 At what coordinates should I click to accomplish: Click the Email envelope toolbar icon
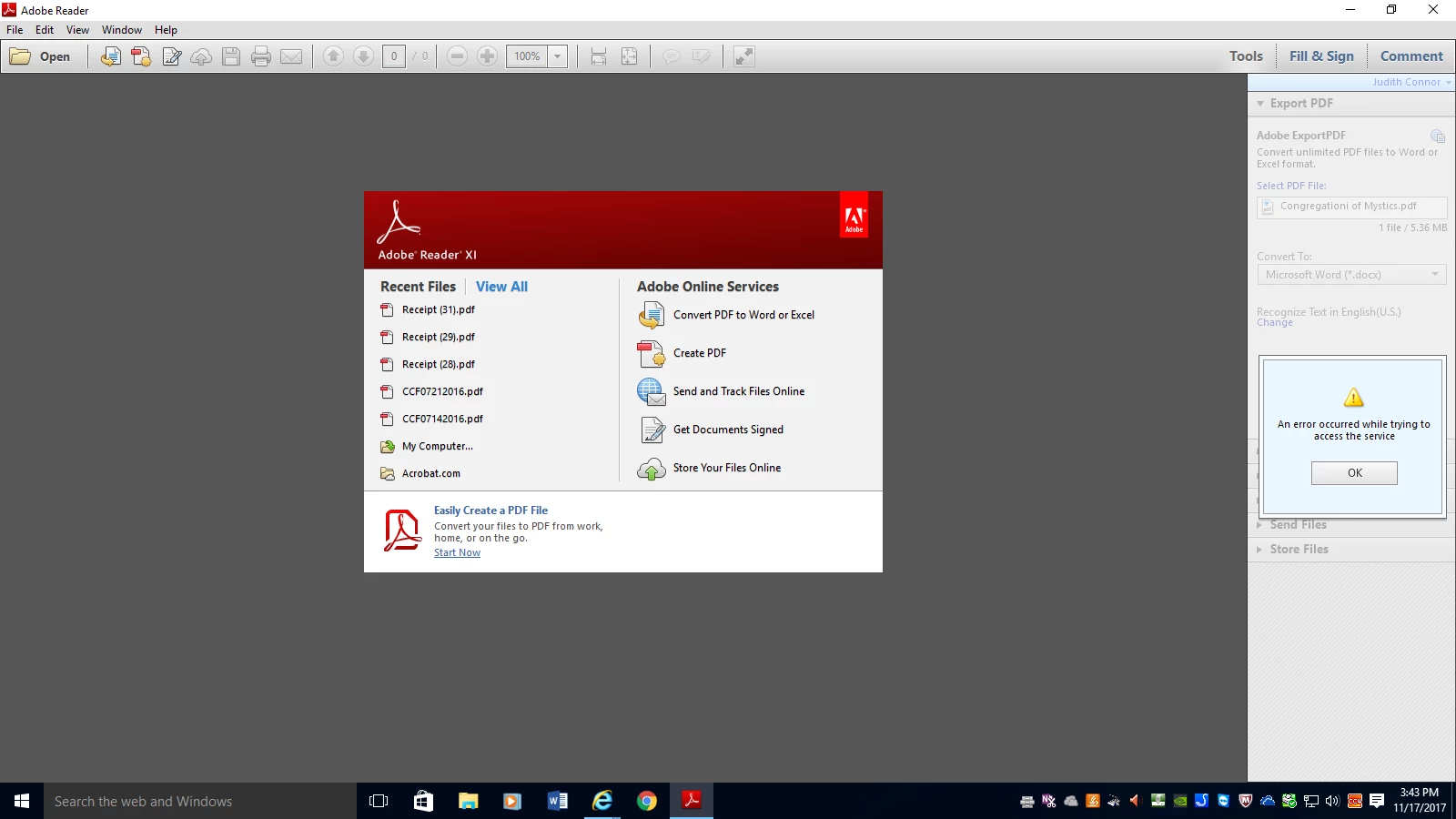(x=291, y=56)
